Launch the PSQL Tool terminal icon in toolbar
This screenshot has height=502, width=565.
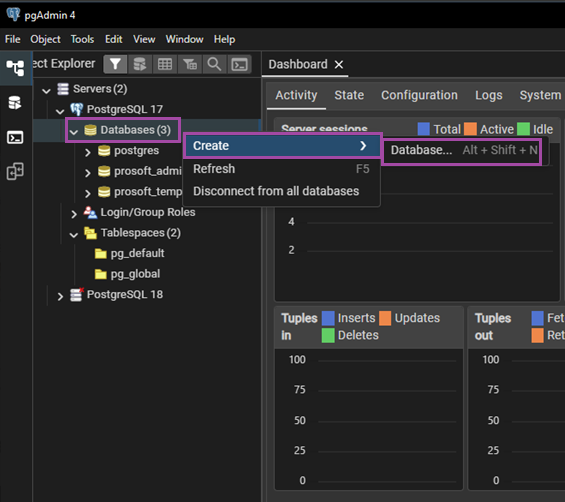239,65
